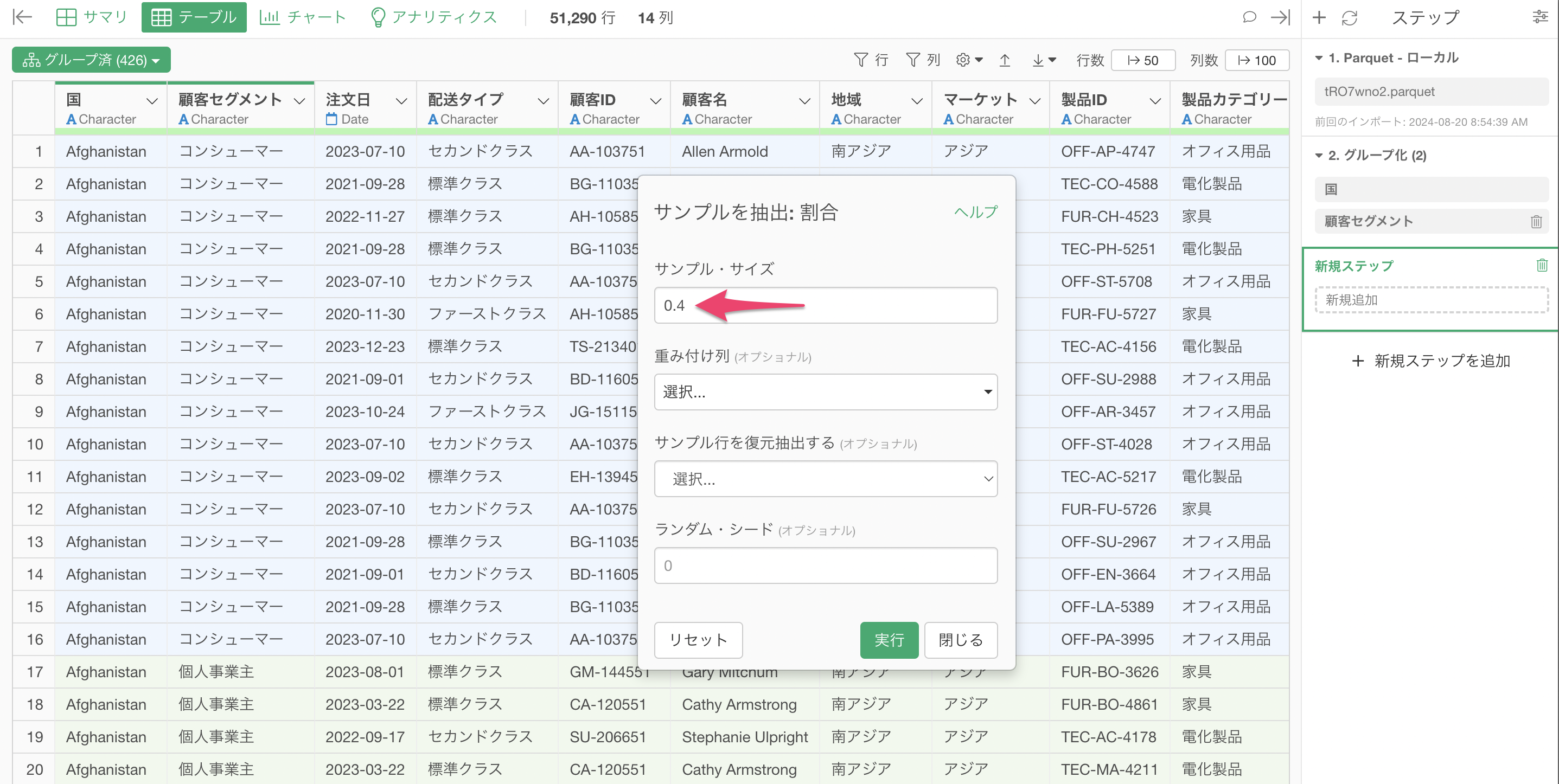1559x784 pixels.
Task: Open the 顧客名 column menu
Action: pos(804,100)
